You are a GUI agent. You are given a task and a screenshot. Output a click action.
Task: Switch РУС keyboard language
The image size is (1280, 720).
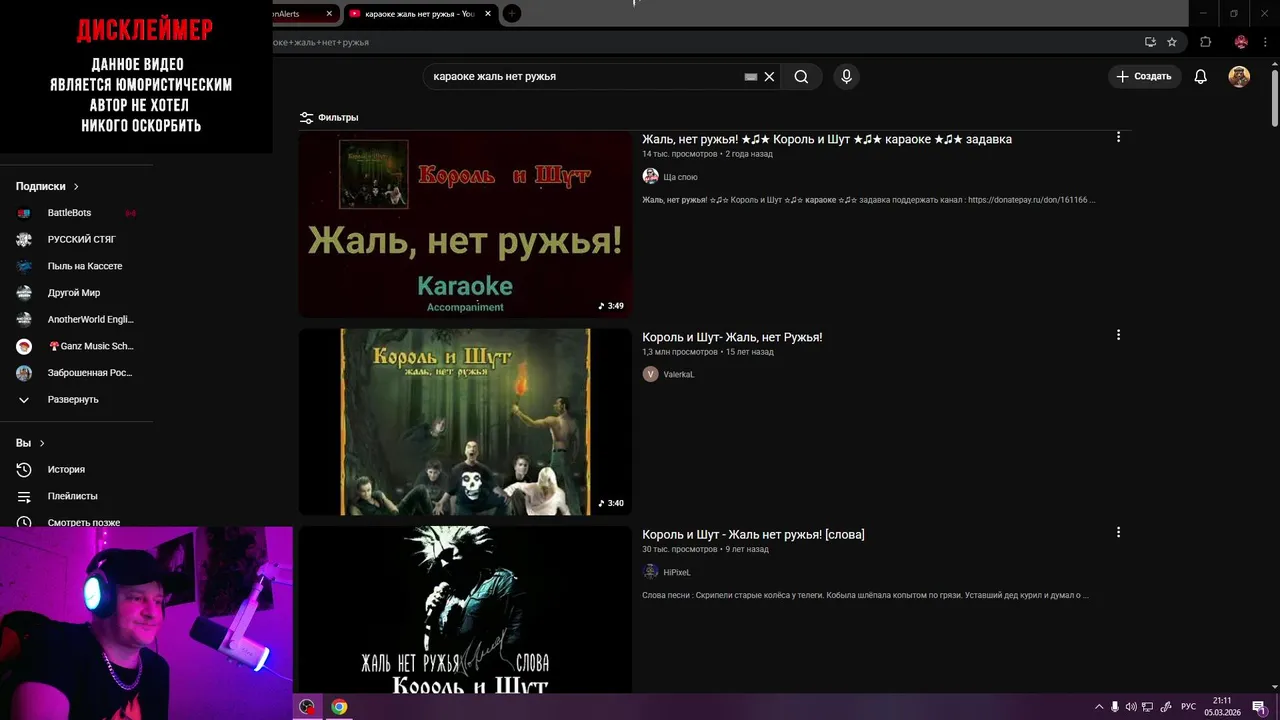[1188, 707]
